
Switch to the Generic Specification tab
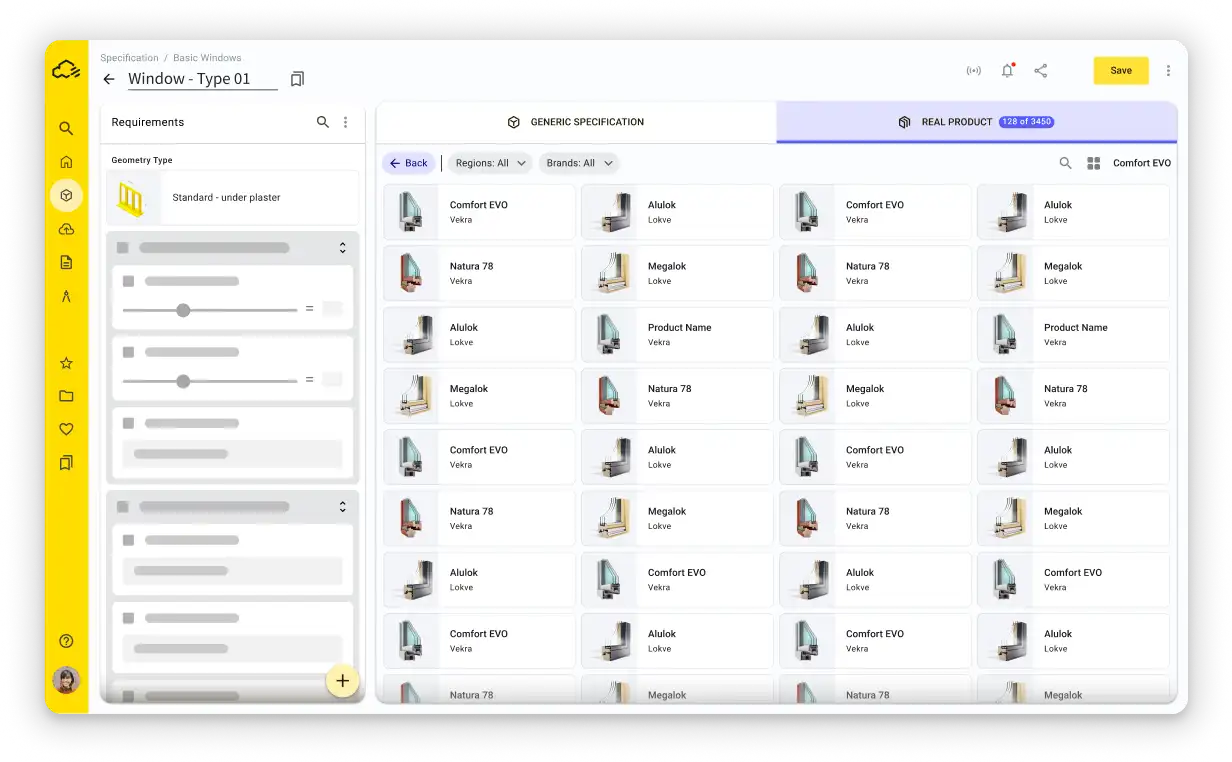576,122
